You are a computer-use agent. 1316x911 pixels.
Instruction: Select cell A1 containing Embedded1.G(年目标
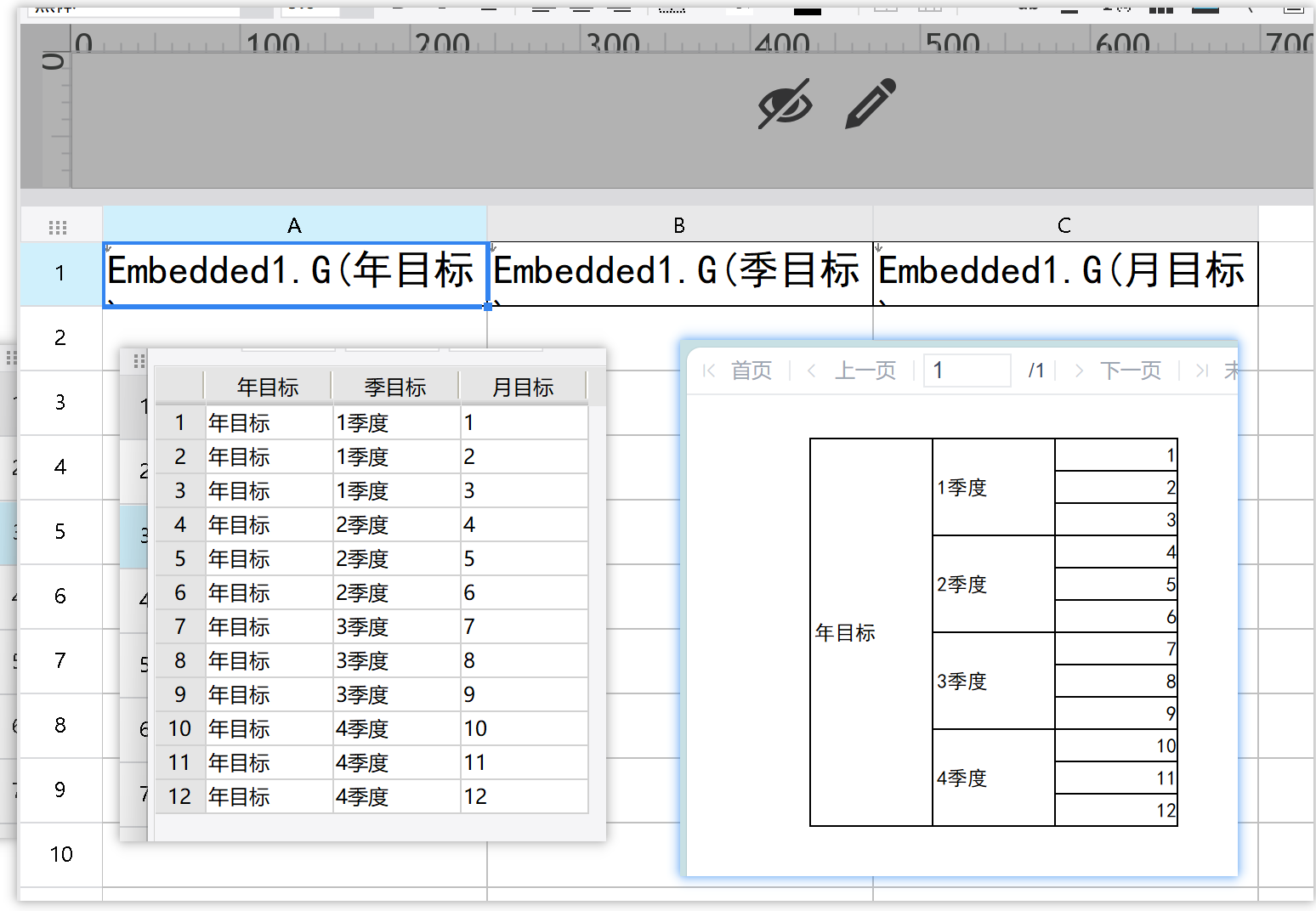click(295, 274)
